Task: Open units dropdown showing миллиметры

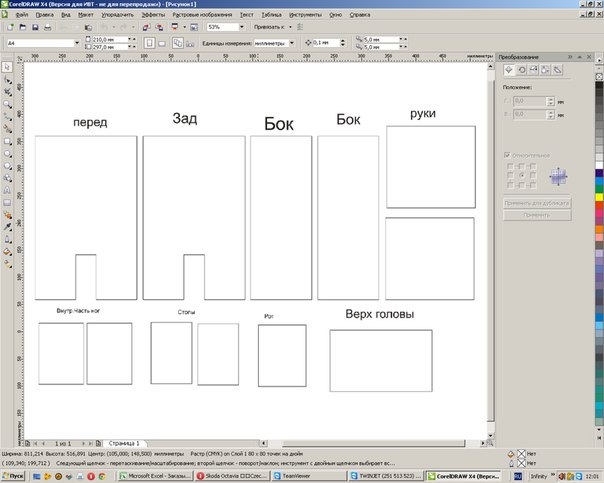Action: click(x=292, y=43)
